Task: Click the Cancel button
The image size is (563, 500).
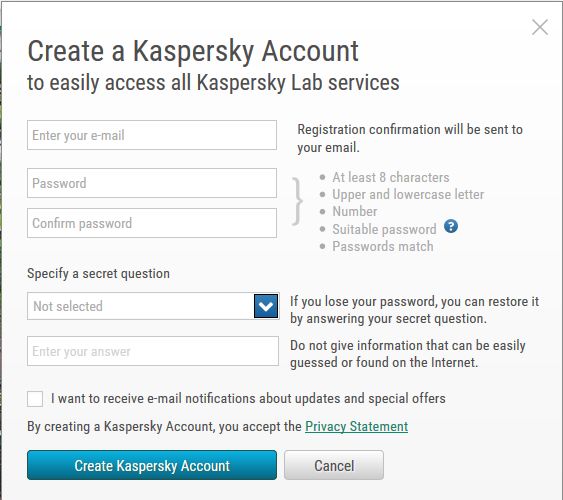Action: coord(334,465)
